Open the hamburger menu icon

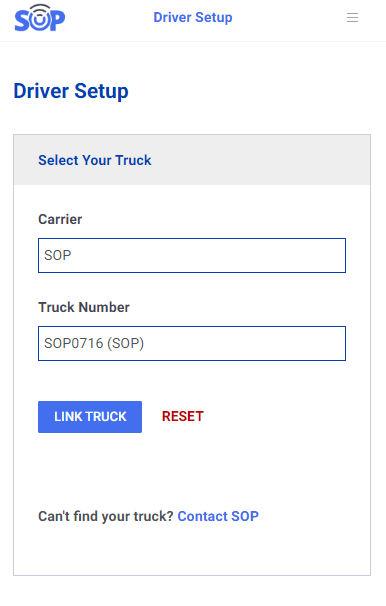click(x=352, y=18)
